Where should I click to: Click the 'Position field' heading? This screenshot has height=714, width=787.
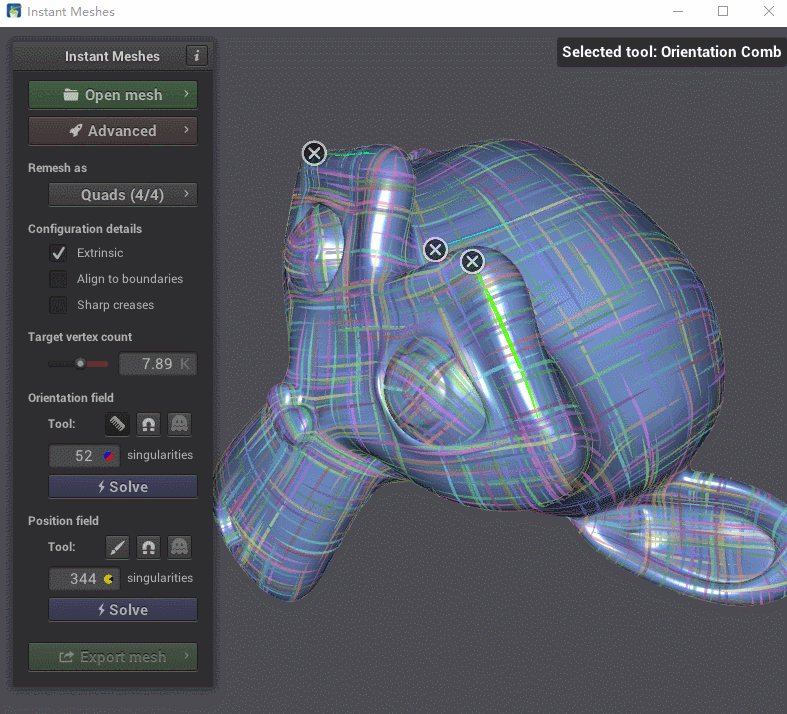click(63, 521)
